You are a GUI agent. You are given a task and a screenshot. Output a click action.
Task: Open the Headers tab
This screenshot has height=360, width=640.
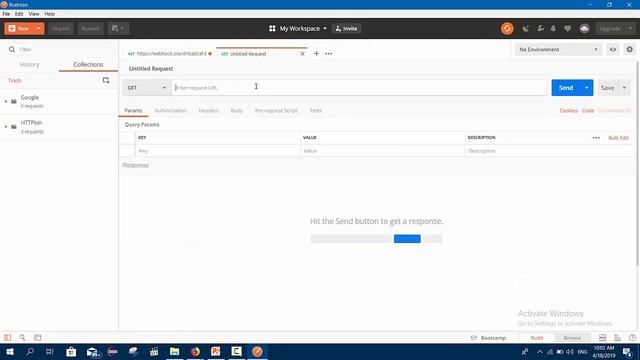[x=208, y=111]
